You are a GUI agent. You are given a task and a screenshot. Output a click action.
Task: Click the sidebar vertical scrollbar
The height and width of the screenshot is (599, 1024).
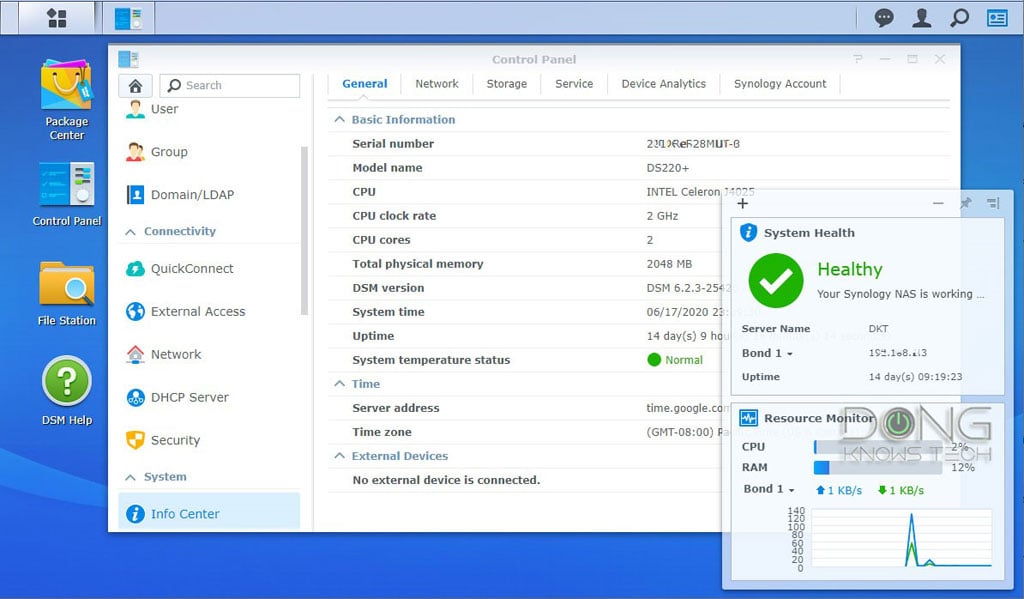(304, 231)
